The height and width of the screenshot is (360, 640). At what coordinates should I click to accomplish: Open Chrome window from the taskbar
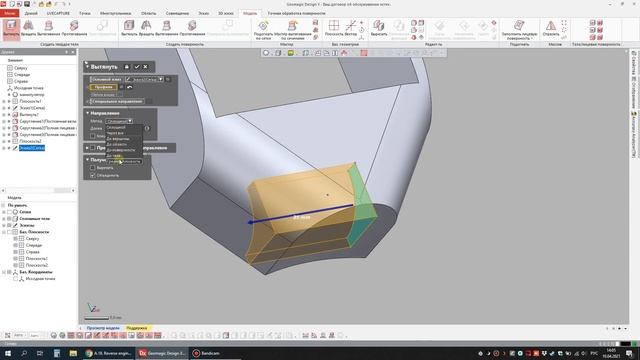point(108,353)
